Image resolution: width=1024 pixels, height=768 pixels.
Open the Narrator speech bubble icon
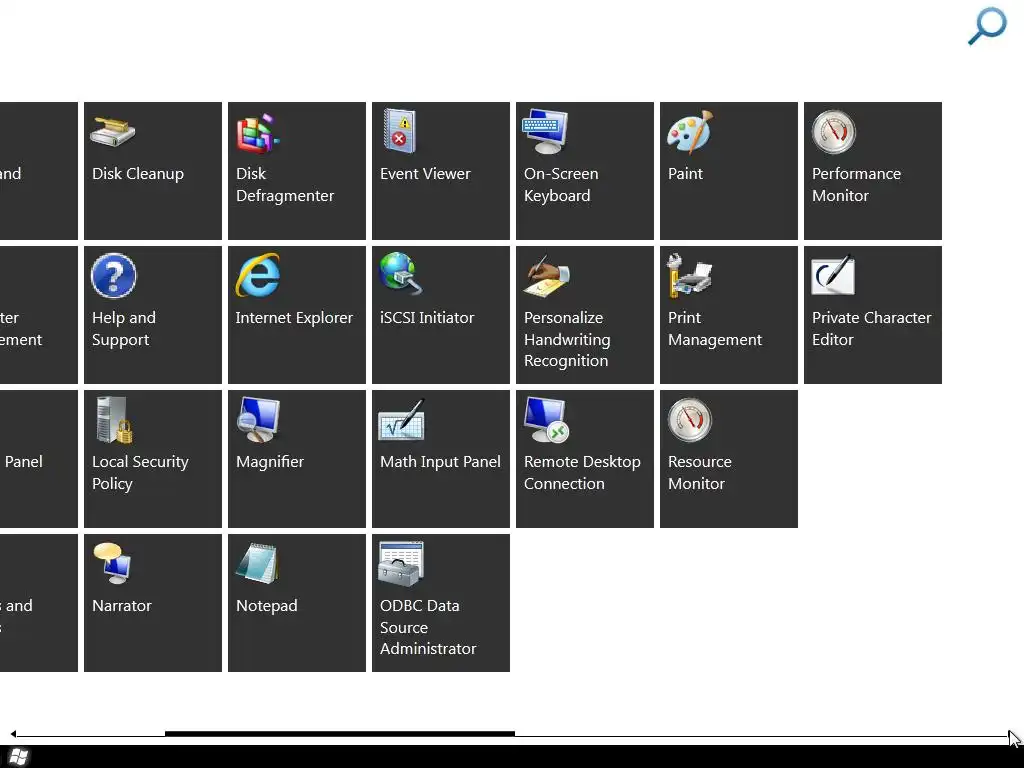pos(112,564)
